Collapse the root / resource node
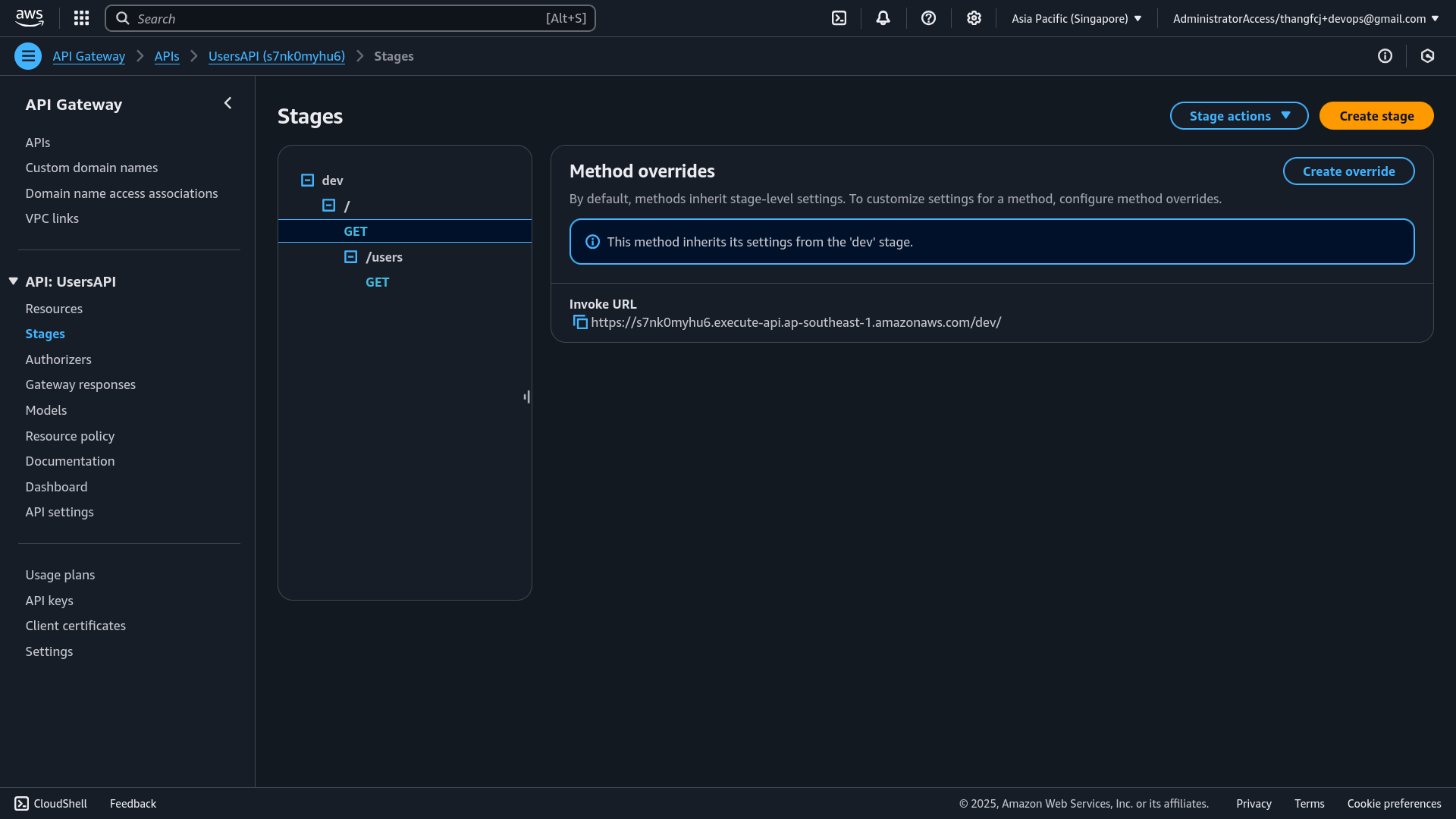This screenshot has height=819, width=1456. click(x=328, y=206)
